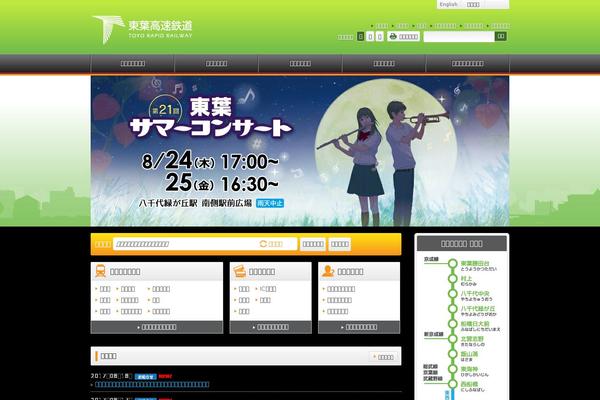Open the IC card link in the ticket panel
This screenshot has width=600, height=400.
pos(267,289)
